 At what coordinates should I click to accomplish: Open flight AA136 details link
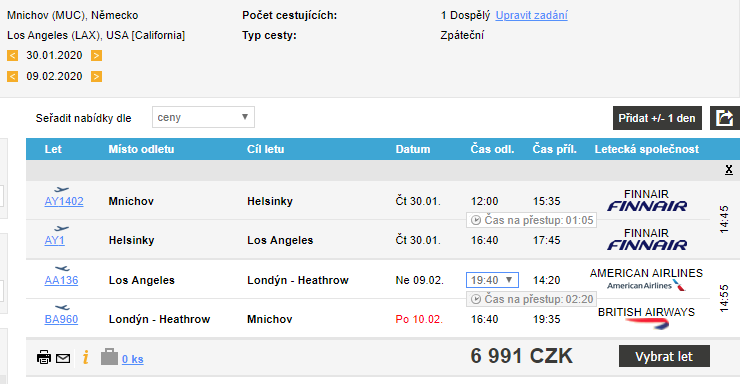[61, 280]
